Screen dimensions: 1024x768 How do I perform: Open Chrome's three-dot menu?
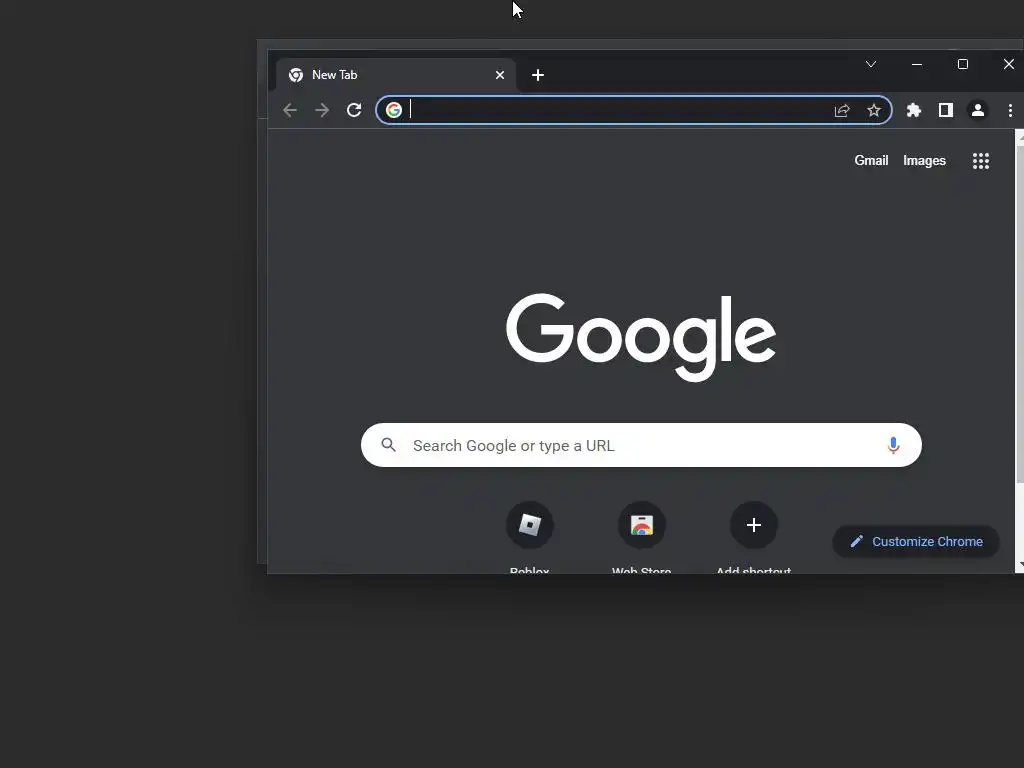click(1010, 110)
